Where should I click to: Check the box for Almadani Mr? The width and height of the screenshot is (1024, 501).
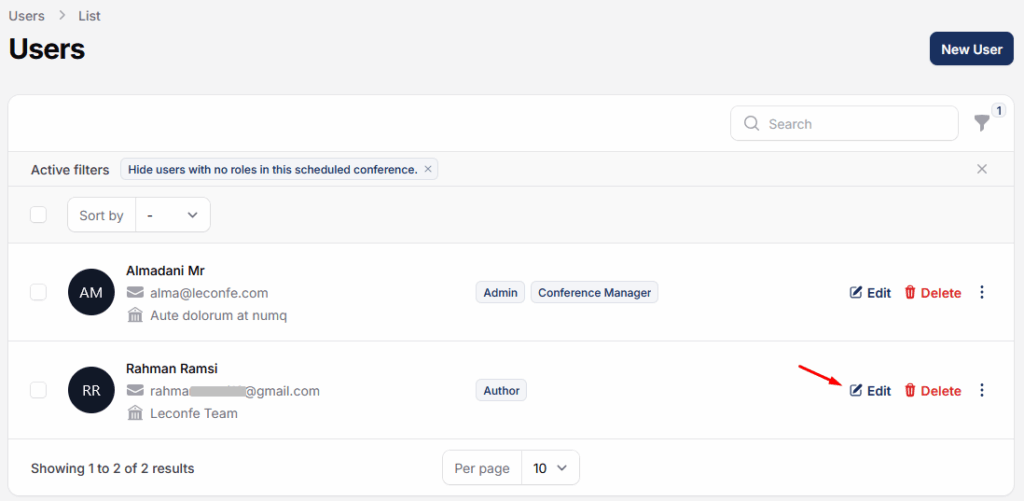[x=38, y=292]
